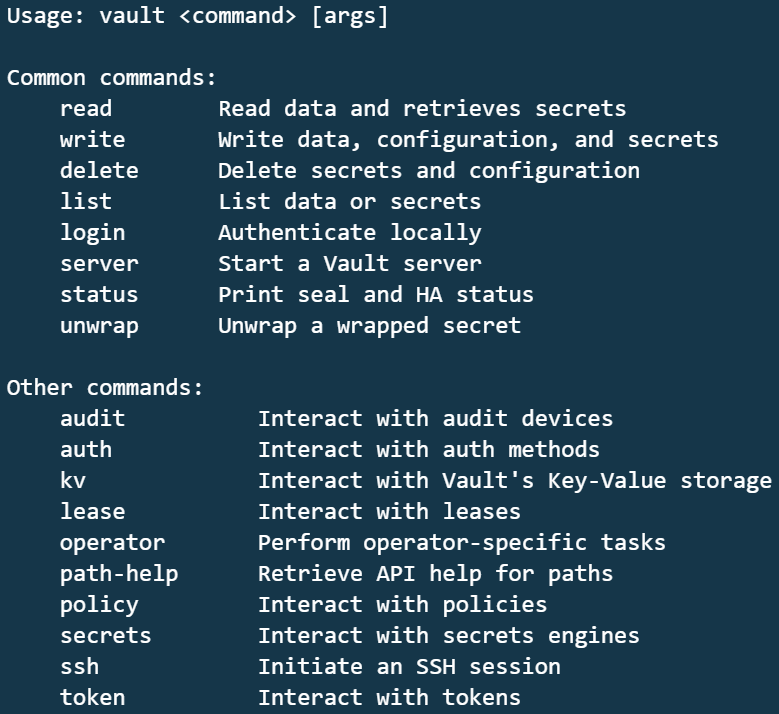
Task: Click the "policy" command word
Action: [x=99, y=604]
